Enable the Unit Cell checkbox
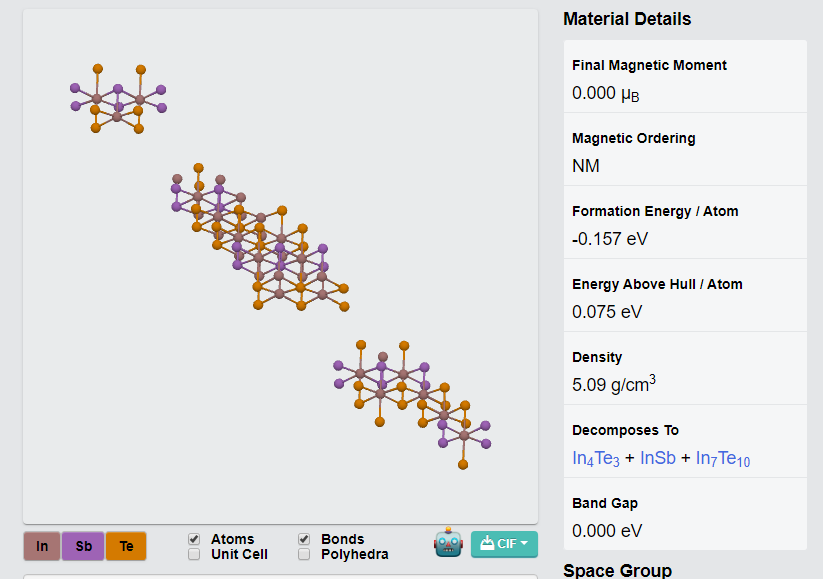This screenshot has height=579, width=823. point(194,554)
